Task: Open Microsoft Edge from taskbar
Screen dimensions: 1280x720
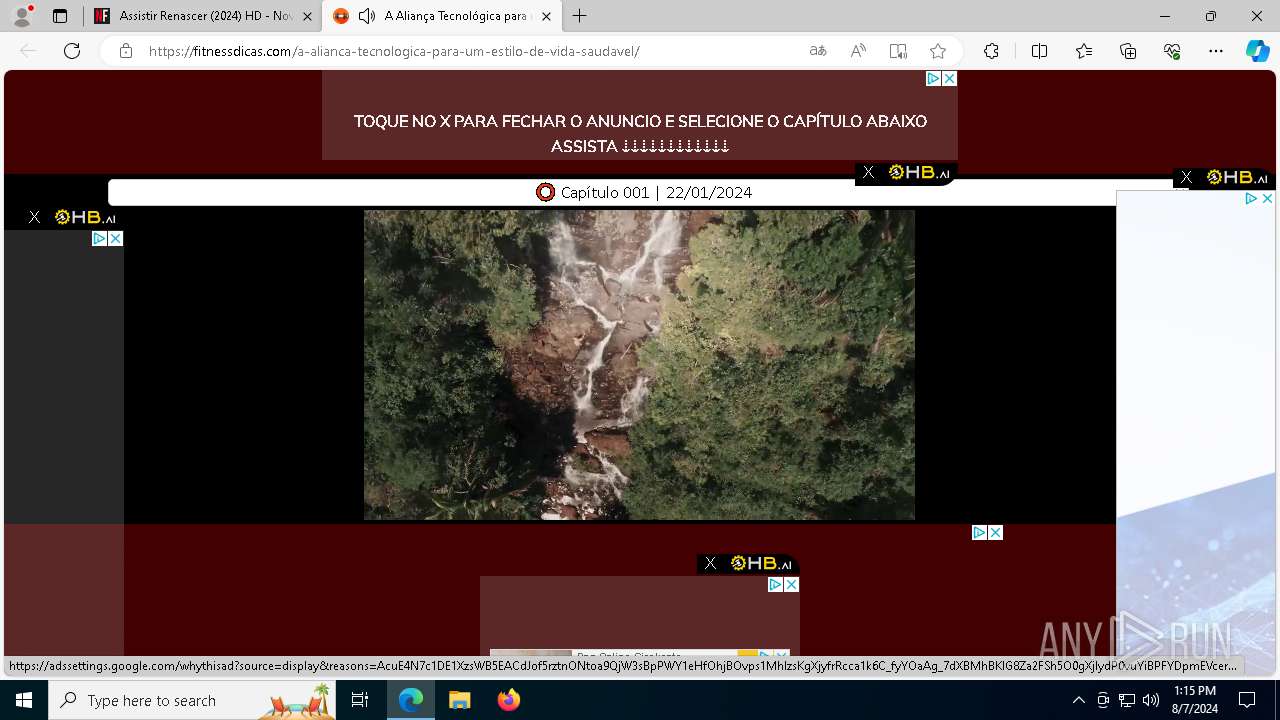Action: tap(411, 700)
